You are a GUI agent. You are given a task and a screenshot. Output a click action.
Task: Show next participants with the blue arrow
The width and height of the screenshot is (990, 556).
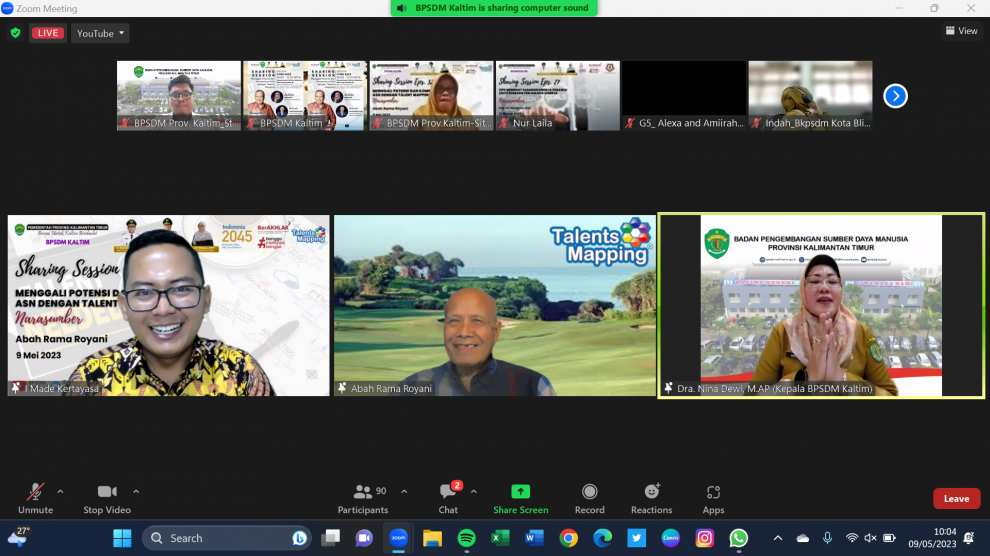tap(895, 96)
